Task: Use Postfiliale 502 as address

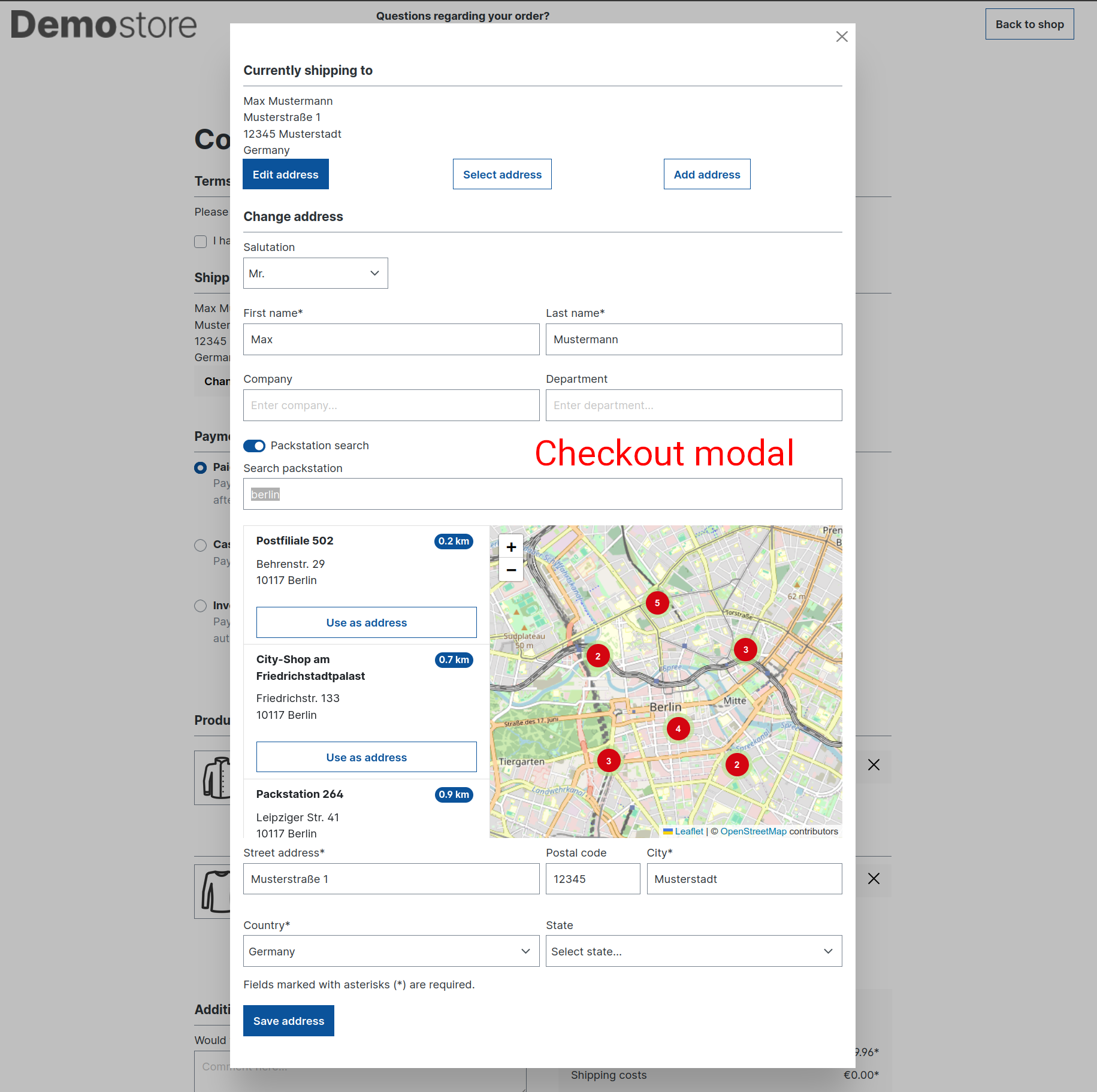Action: [367, 622]
